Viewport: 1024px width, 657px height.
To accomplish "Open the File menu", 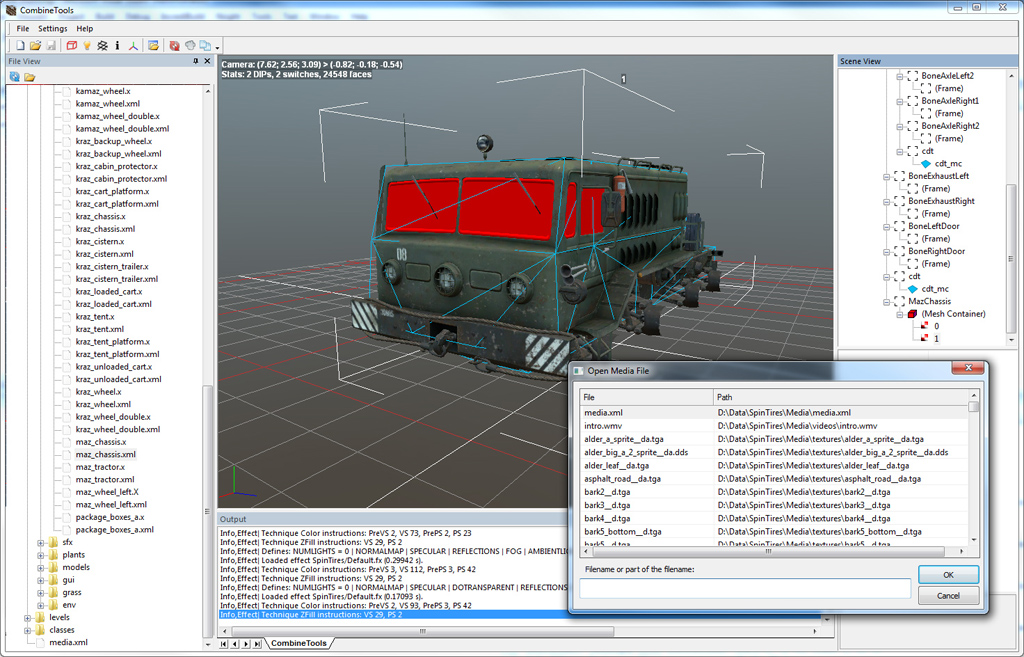I will click(x=23, y=29).
